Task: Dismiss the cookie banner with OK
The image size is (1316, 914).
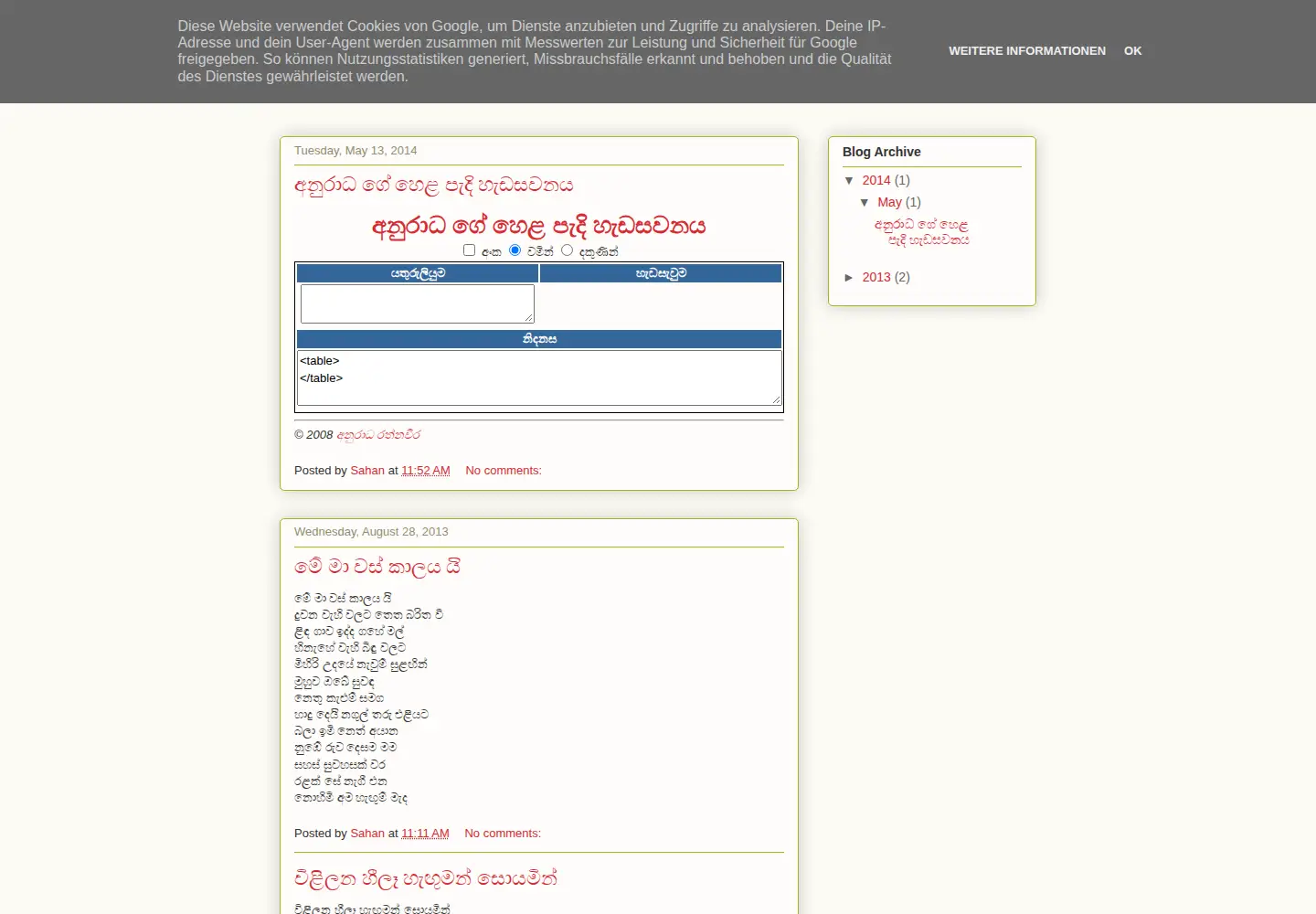Action: tap(1133, 51)
